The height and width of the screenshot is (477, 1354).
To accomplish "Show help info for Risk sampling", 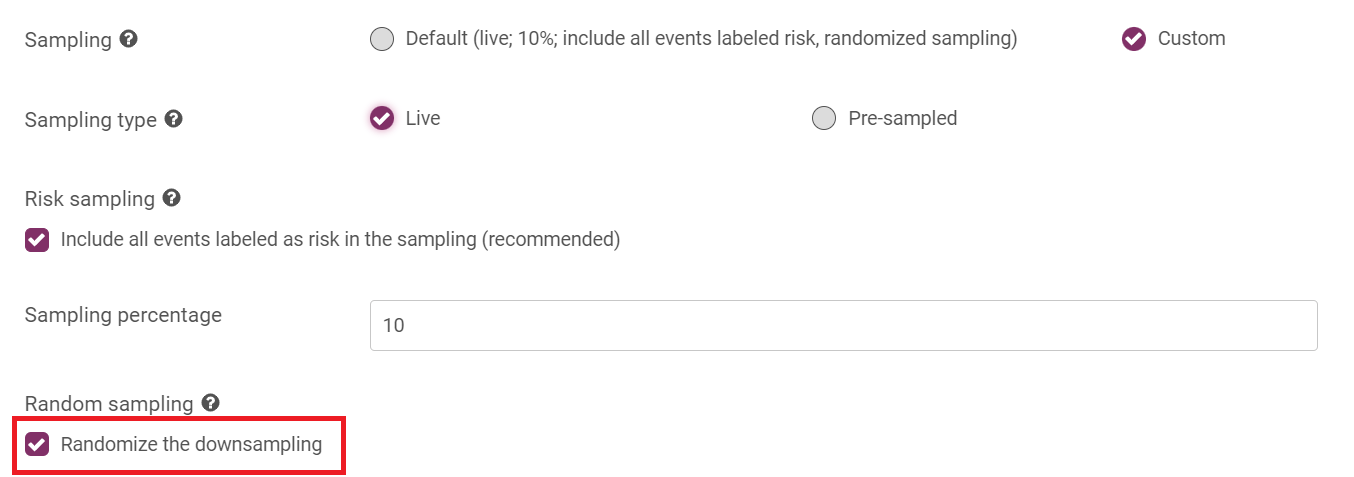I will pos(171,198).
